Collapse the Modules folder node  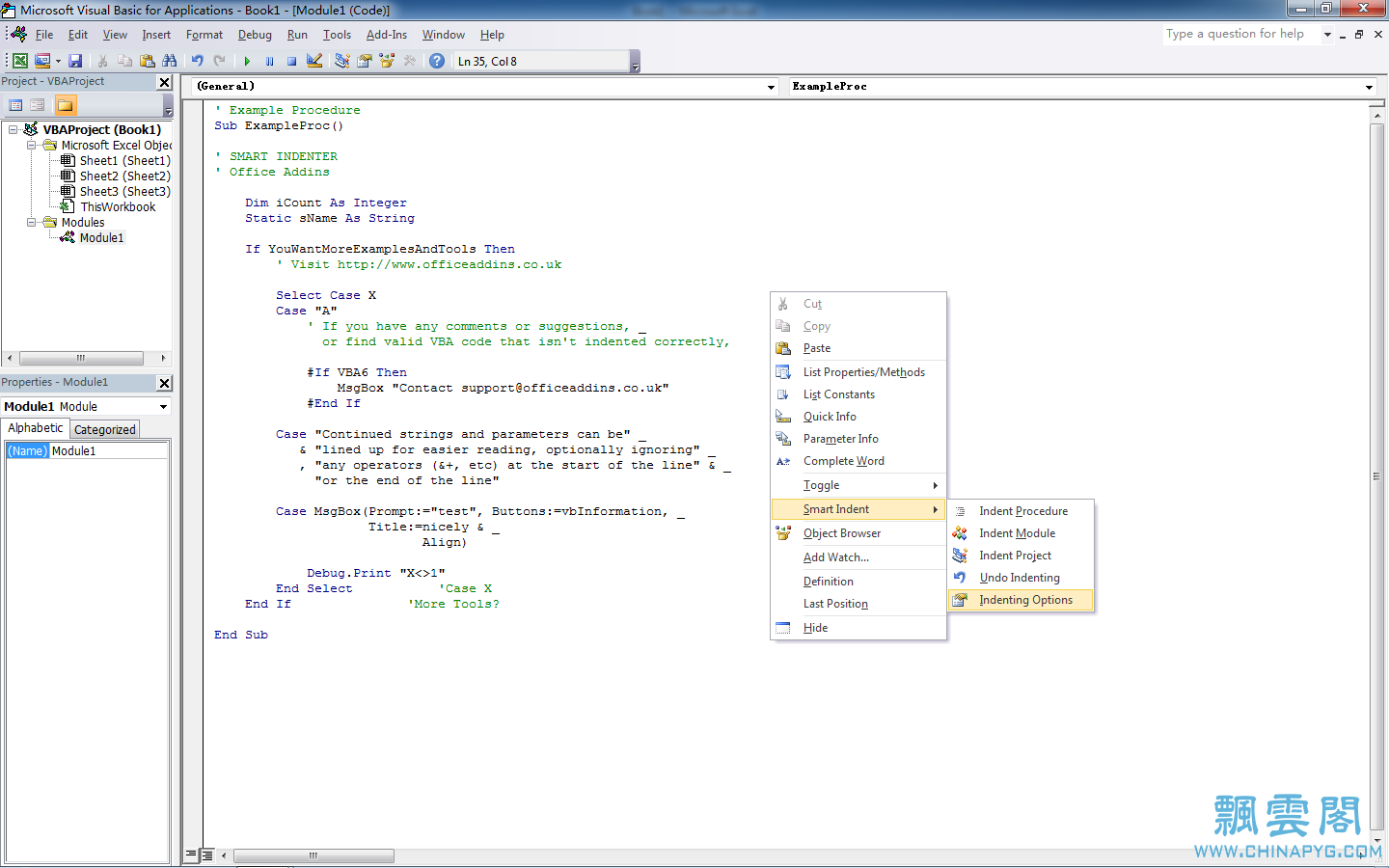31,222
